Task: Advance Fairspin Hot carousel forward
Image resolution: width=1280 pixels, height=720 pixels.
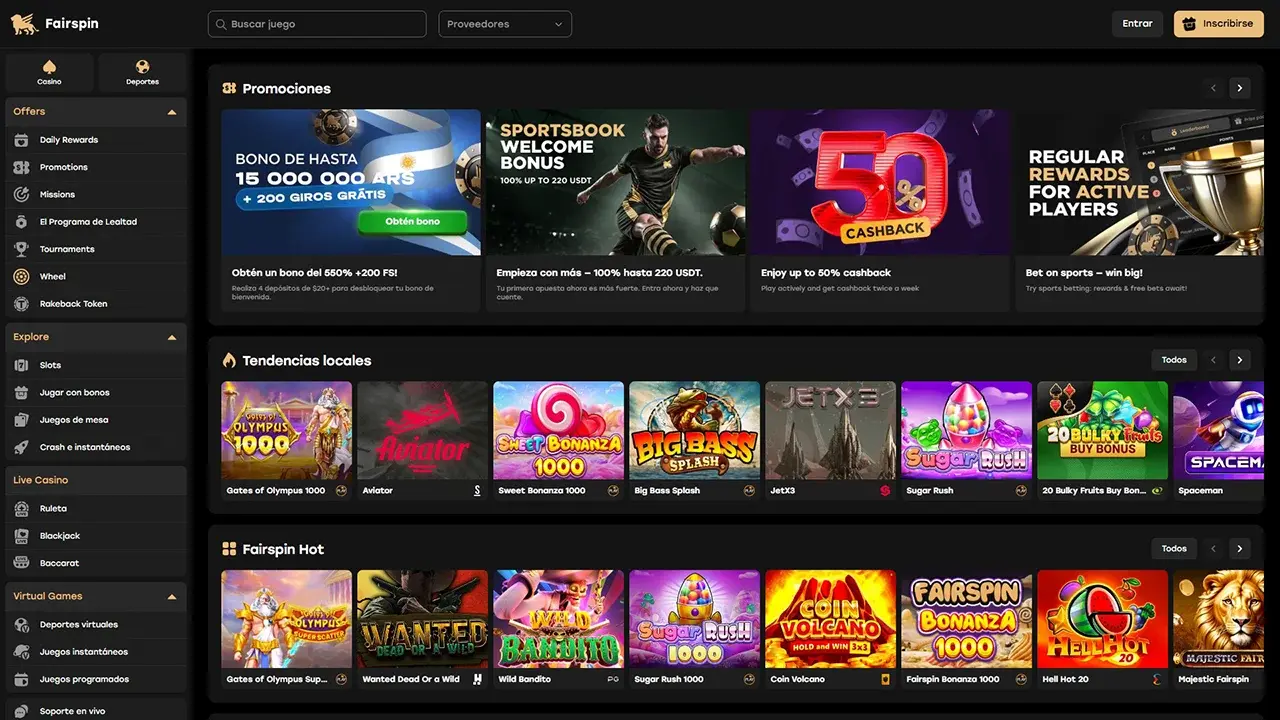Action: pos(1240,549)
